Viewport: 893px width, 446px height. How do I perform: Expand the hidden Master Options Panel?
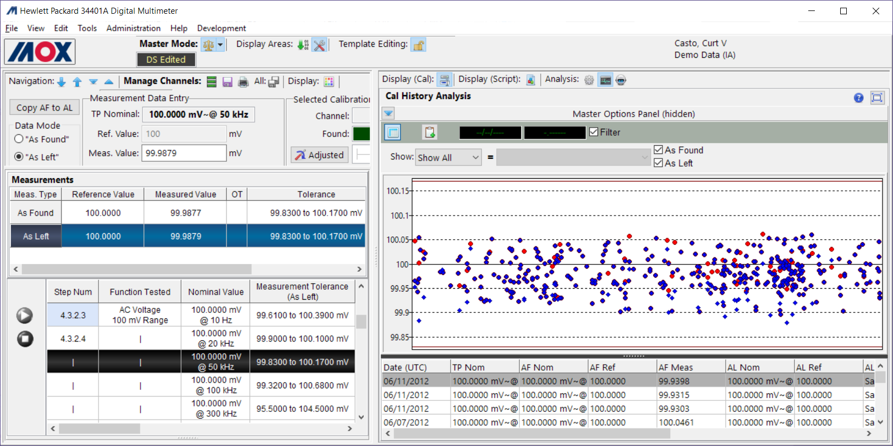click(389, 114)
